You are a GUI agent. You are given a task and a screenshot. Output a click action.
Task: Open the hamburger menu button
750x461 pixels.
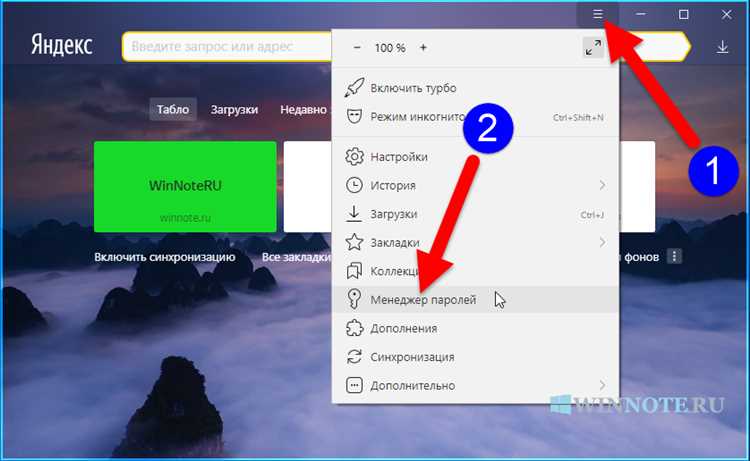point(597,14)
